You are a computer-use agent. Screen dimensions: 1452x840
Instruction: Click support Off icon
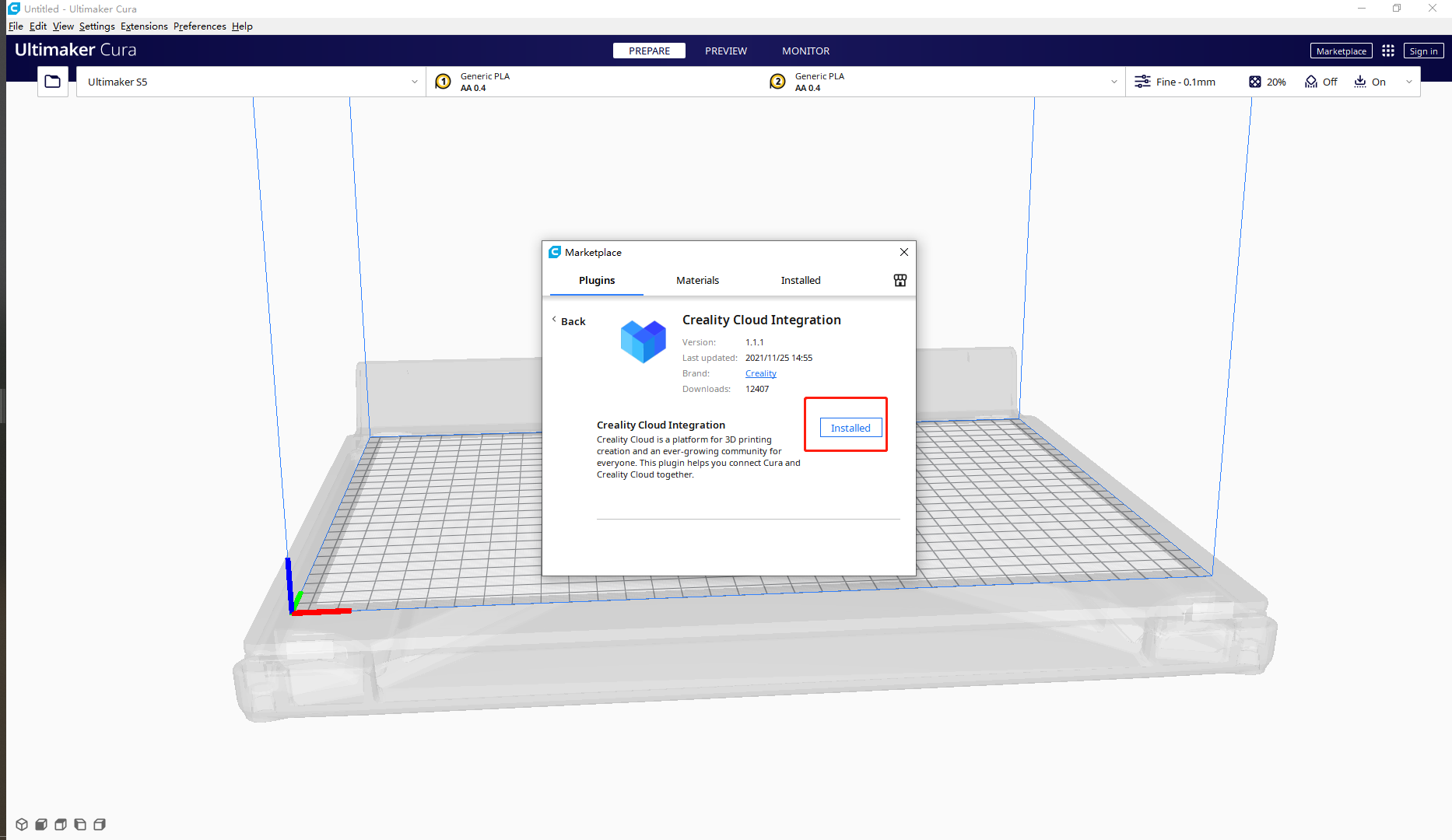1311,82
